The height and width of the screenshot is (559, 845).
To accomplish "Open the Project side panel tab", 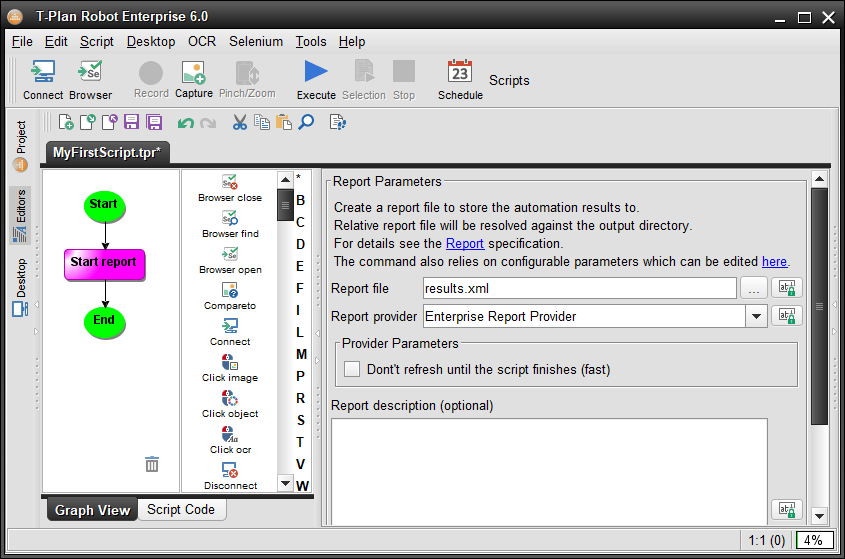I will (x=21, y=145).
